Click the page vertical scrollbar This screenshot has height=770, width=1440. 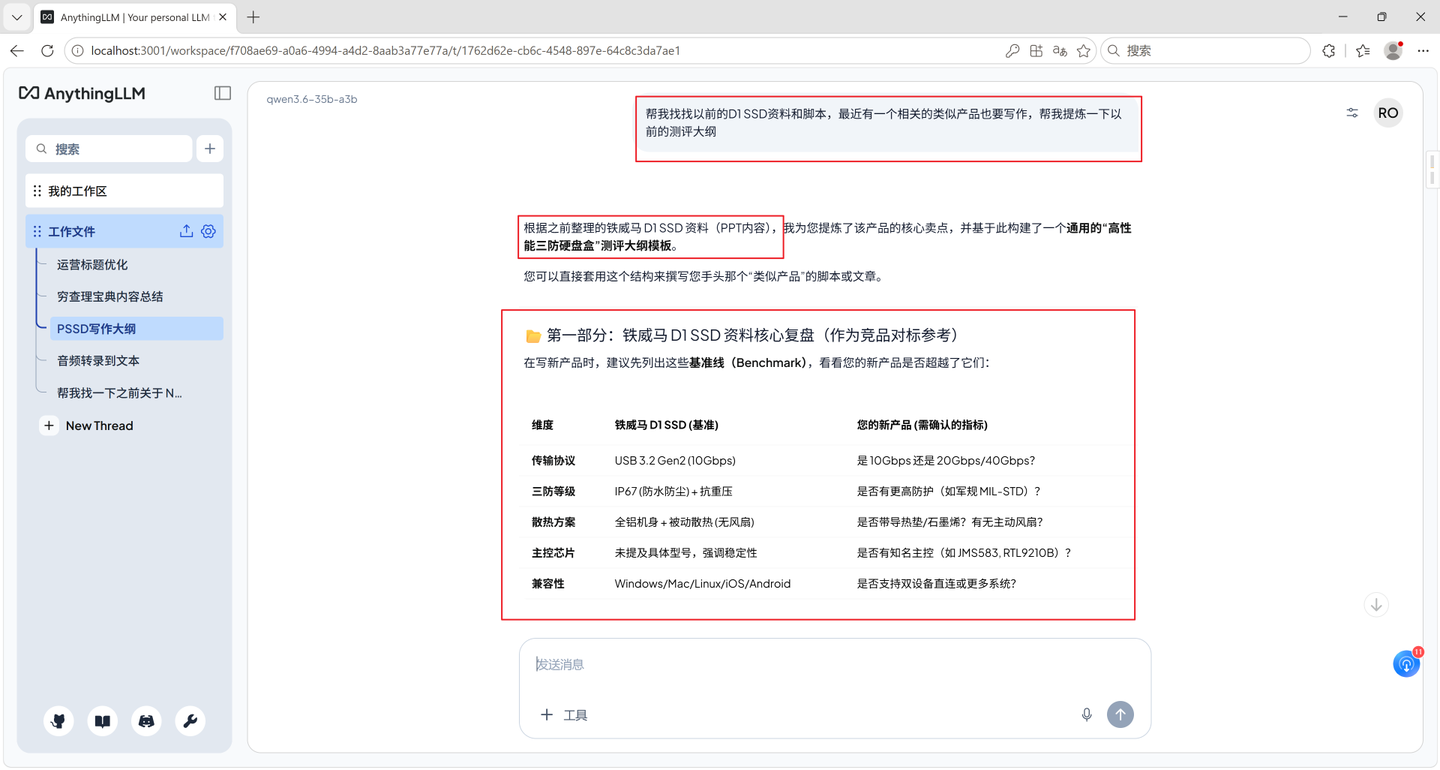1433,170
